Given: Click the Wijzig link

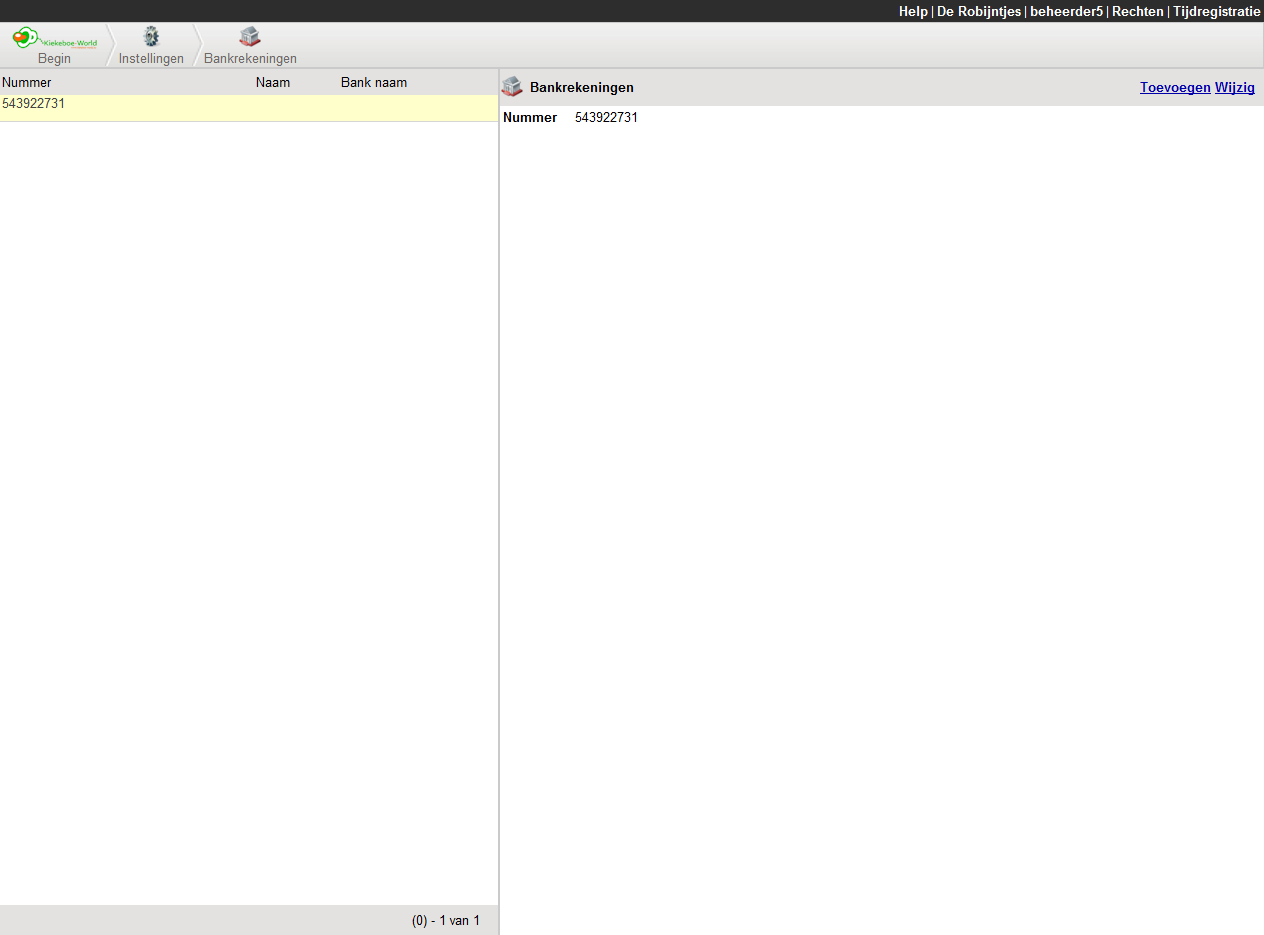Looking at the screenshot, I should [1234, 87].
